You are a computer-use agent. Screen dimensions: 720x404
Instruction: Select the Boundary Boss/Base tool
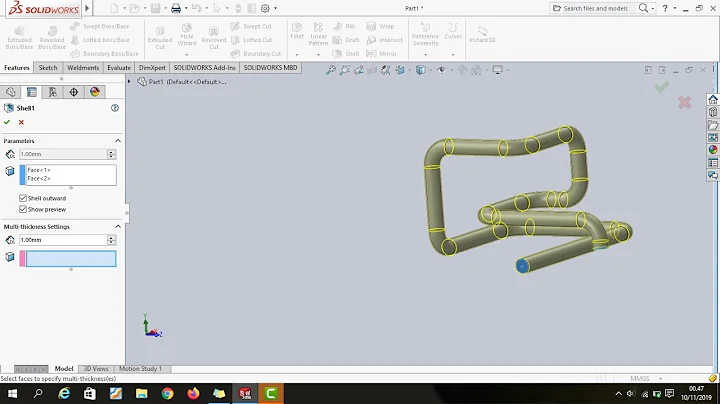(104, 54)
